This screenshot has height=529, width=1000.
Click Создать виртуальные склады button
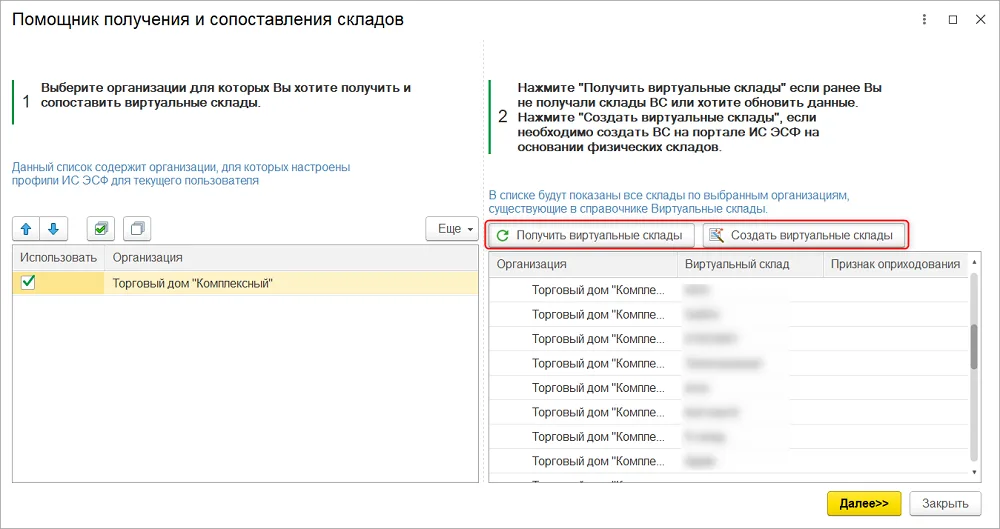coord(804,235)
